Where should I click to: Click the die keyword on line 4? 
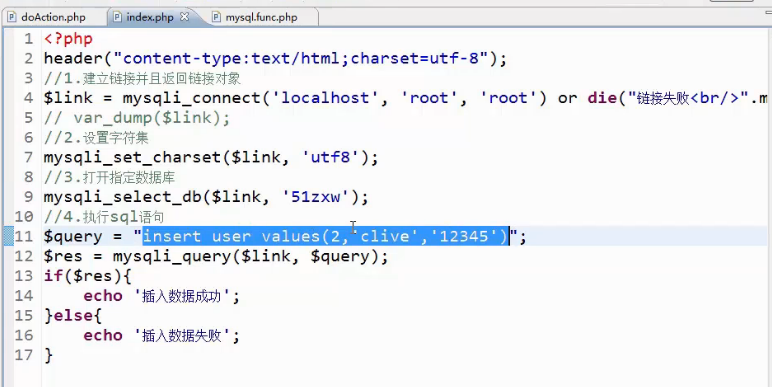click(602, 98)
